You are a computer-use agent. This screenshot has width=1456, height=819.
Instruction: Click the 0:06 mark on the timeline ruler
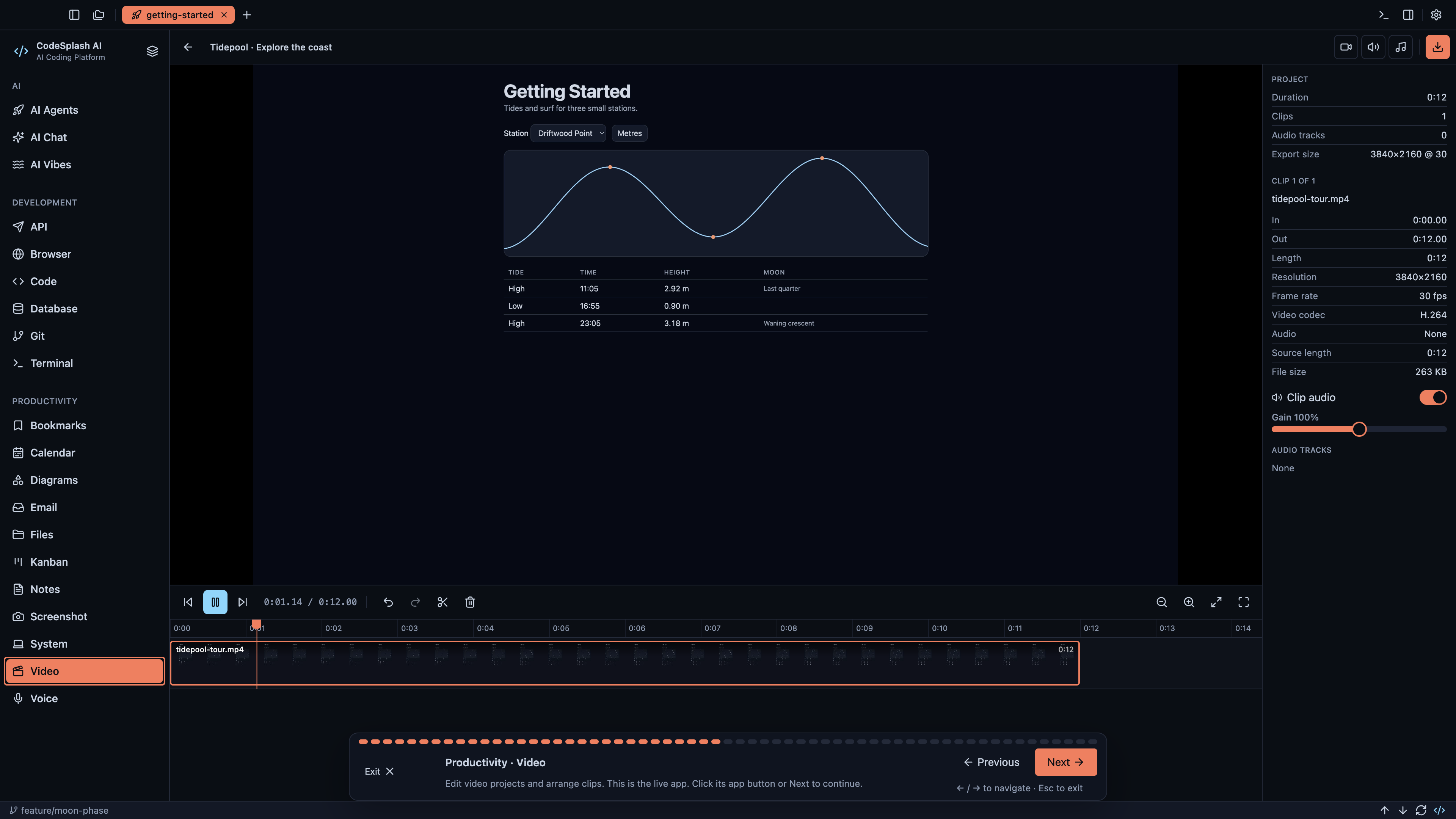click(637, 628)
